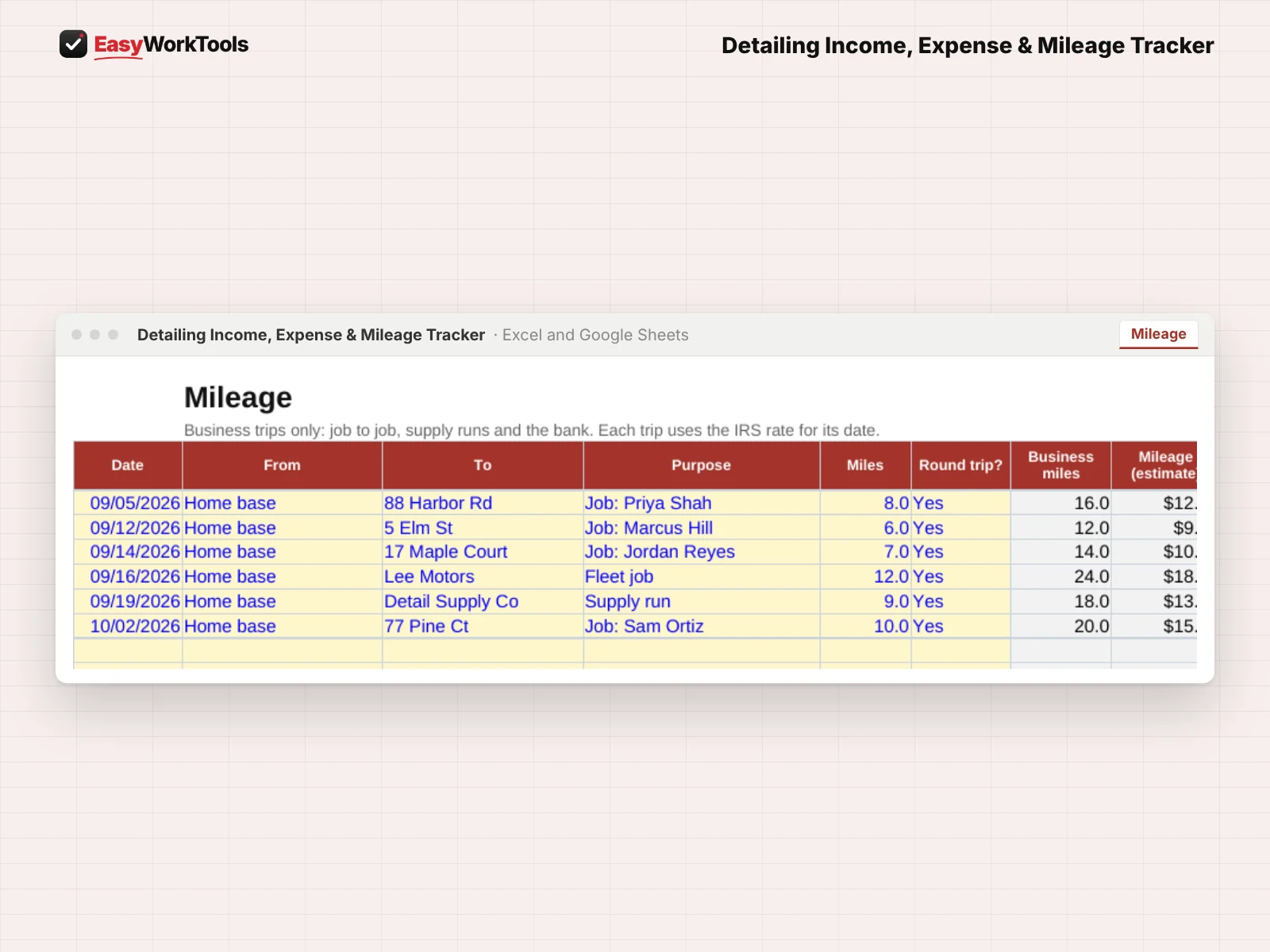Select the 8.0 miles cell

tap(865, 503)
